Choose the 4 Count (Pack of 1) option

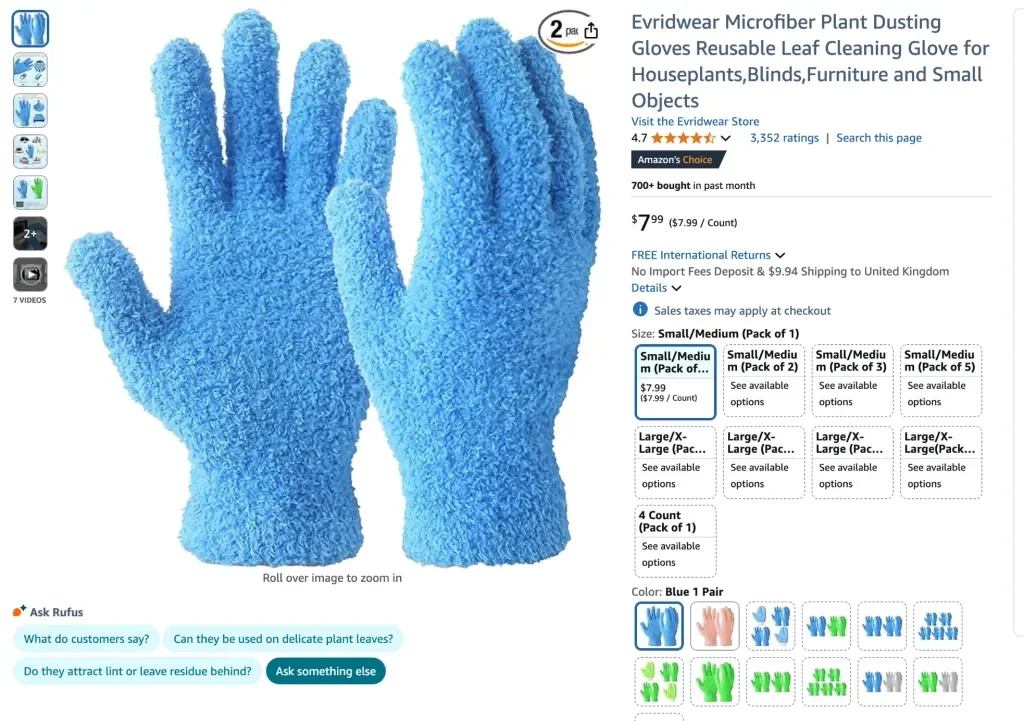tap(675, 541)
